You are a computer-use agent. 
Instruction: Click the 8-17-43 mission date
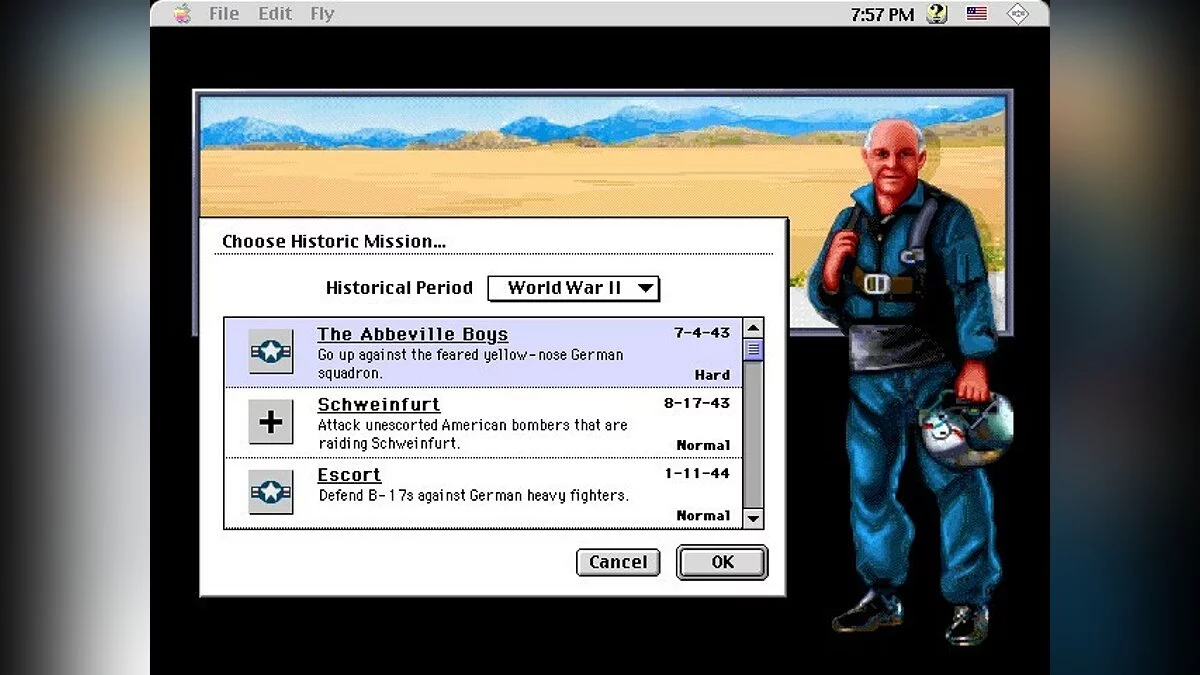click(x=697, y=403)
